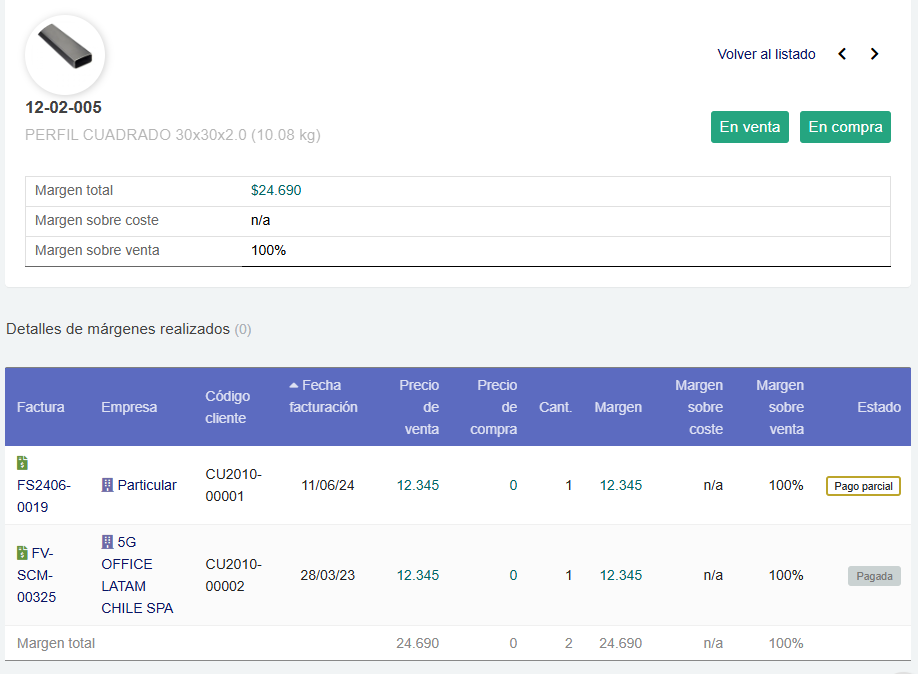Sort by Margen column header
Image resolution: width=918 pixels, height=674 pixels.
click(618, 407)
